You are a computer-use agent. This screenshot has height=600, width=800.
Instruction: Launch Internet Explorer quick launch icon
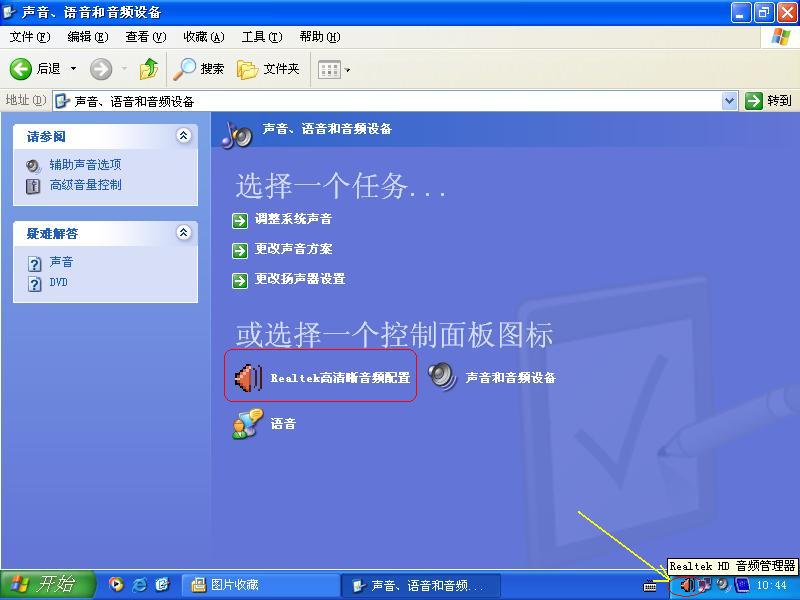140,584
